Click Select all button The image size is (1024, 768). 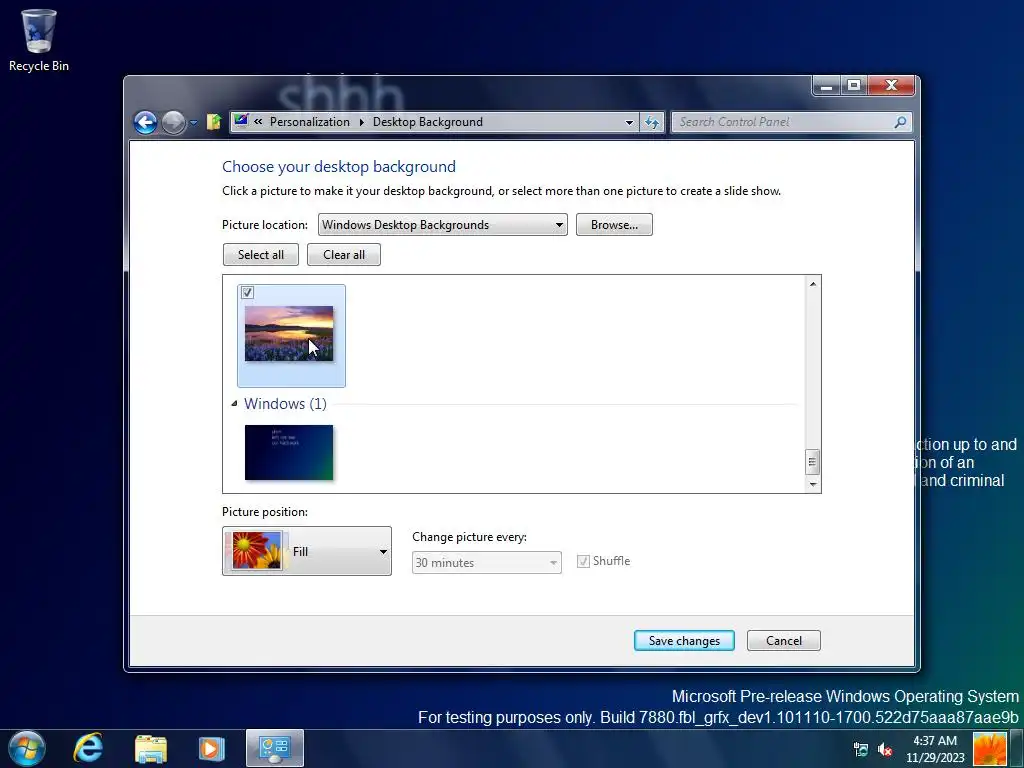(x=261, y=255)
